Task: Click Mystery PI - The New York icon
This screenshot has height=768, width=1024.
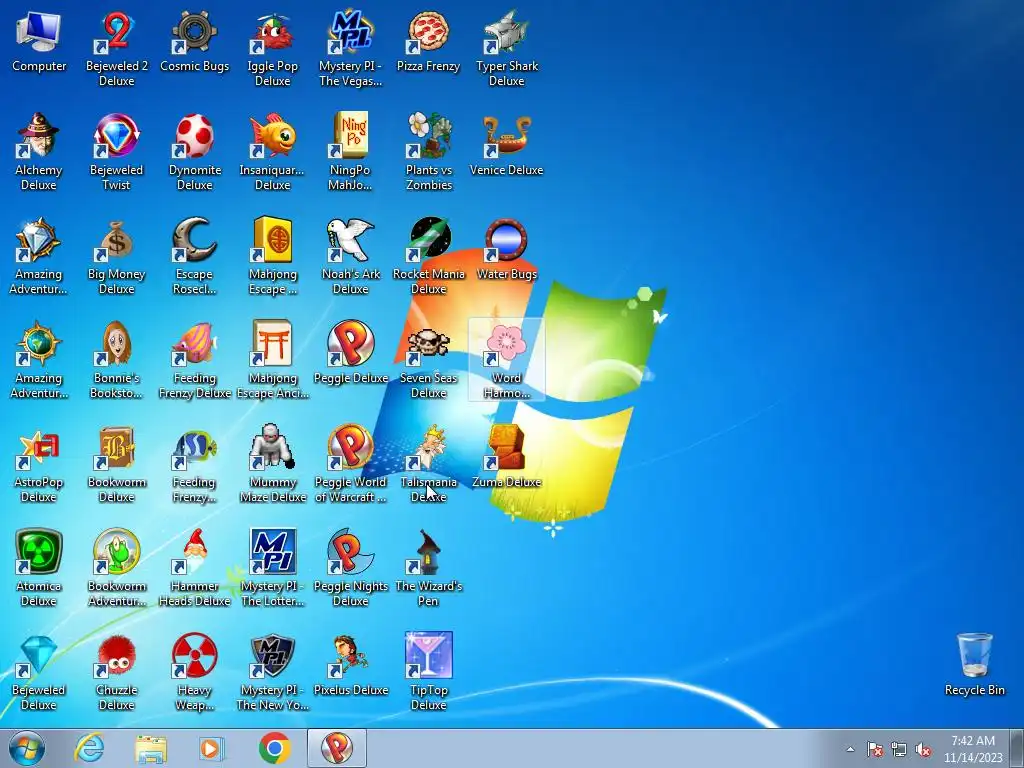Action: [x=272, y=671]
